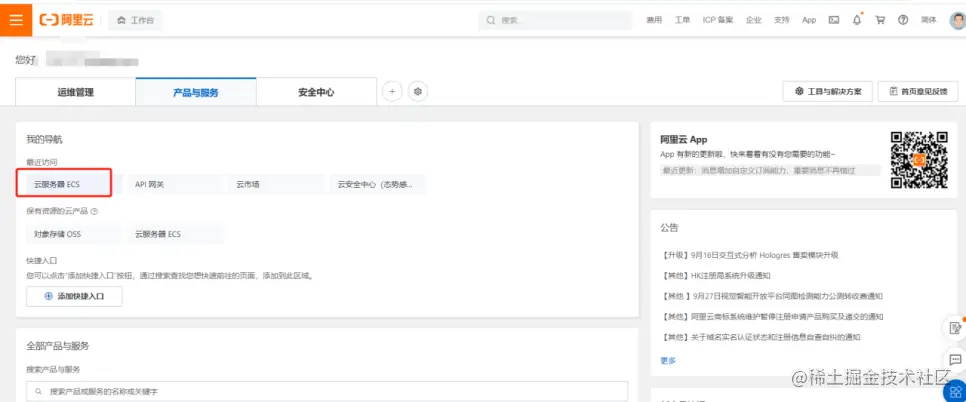The width and height of the screenshot is (966, 402).
Task: Click 添加快捷入口 button
Action: coord(74,296)
